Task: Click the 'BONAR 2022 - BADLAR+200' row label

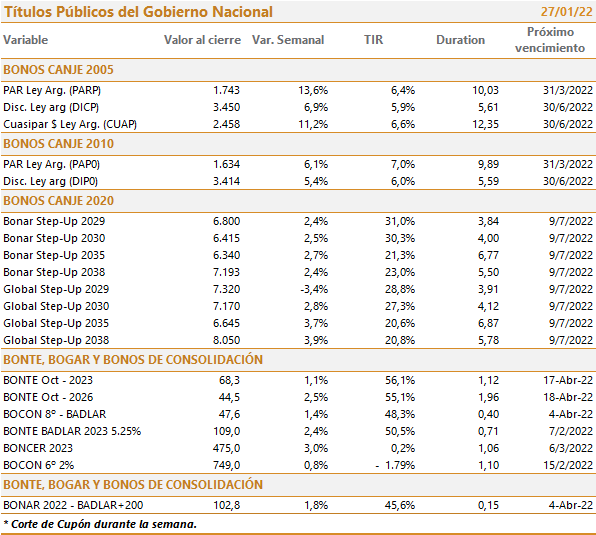Action: (x=73, y=505)
